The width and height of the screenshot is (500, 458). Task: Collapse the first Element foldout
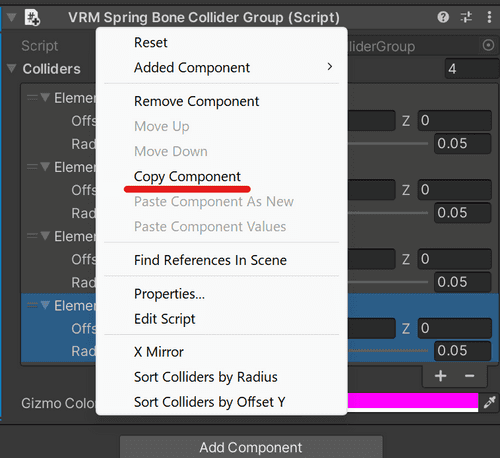click(x=45, y=97)
